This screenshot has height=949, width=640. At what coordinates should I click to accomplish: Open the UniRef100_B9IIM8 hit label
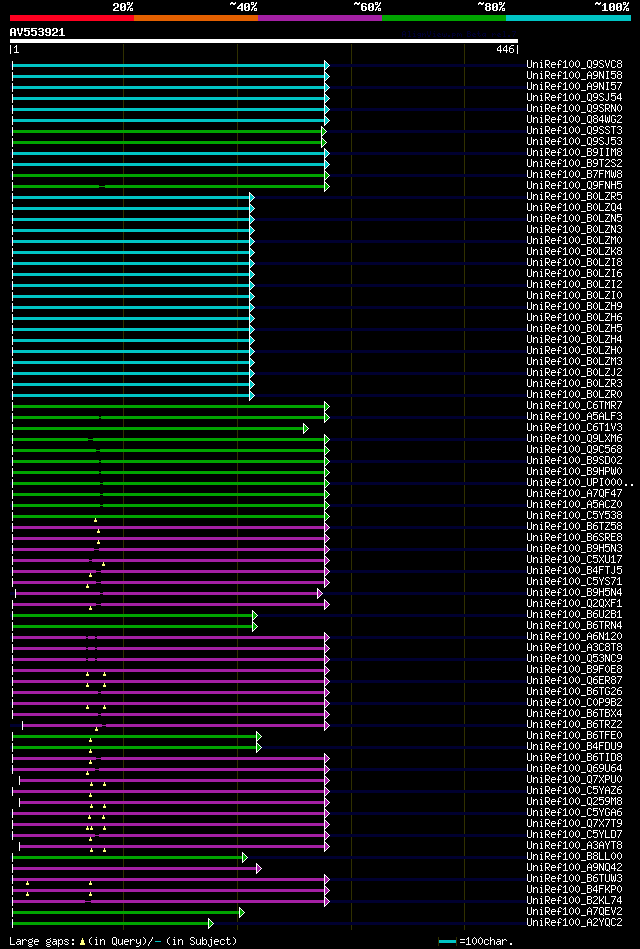tap(575, 153)
